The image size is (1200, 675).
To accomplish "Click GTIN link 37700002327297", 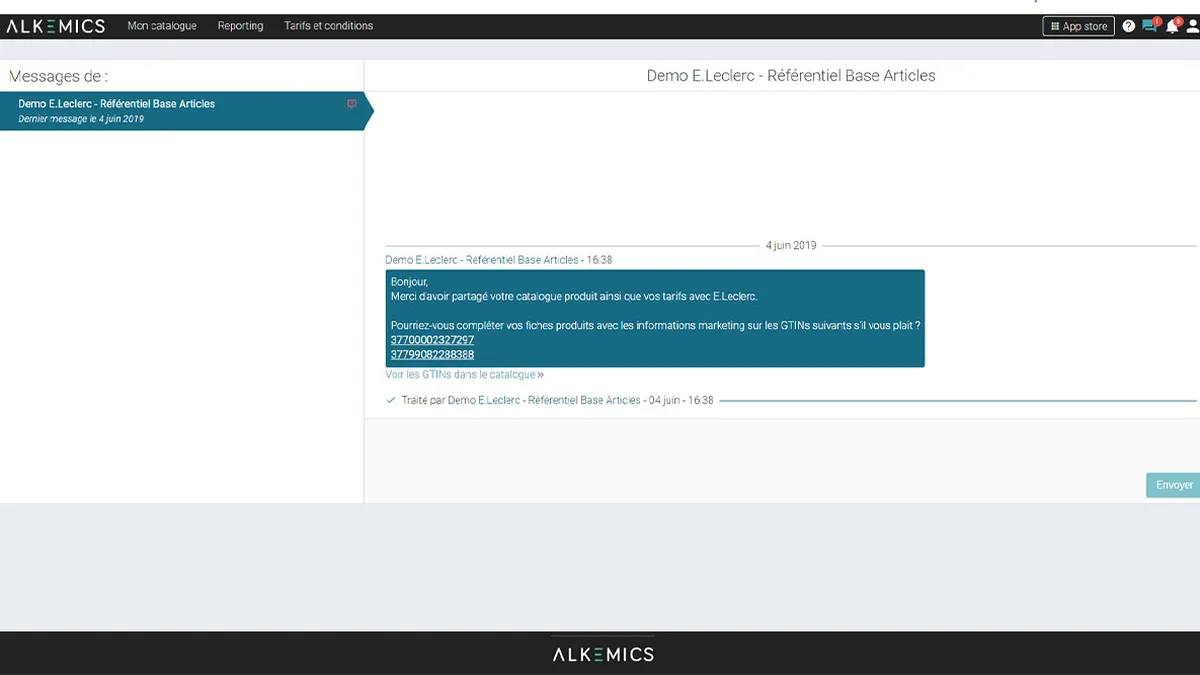I will point(432,340).
